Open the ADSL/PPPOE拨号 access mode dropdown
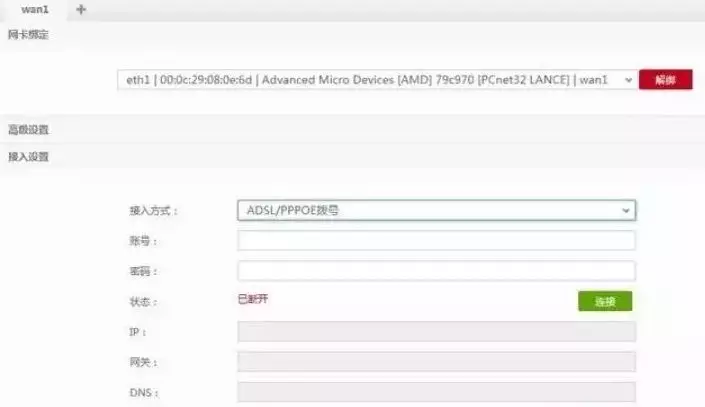Image resolution: width=705 pixels, height=407 pixels. 437,210
